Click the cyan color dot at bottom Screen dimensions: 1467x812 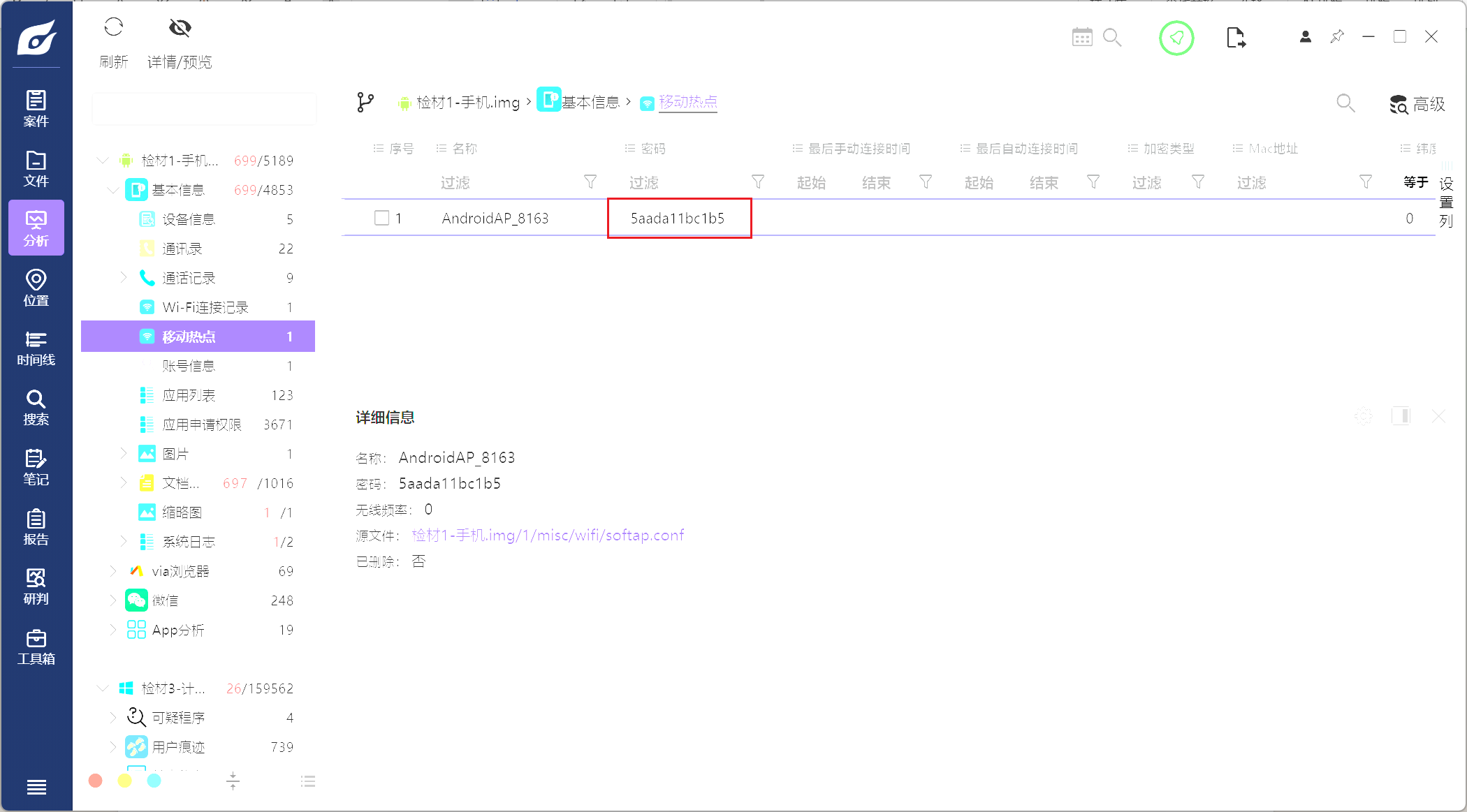click(154, 781)
